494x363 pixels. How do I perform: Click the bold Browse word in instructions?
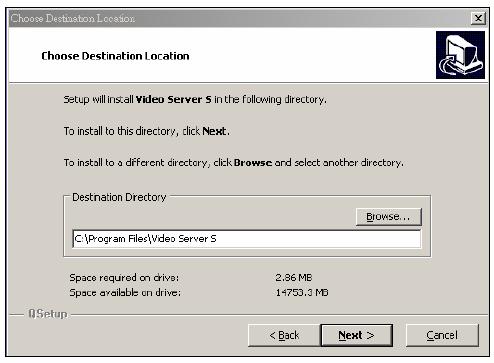pyautogui.click(x=253, y=163)
